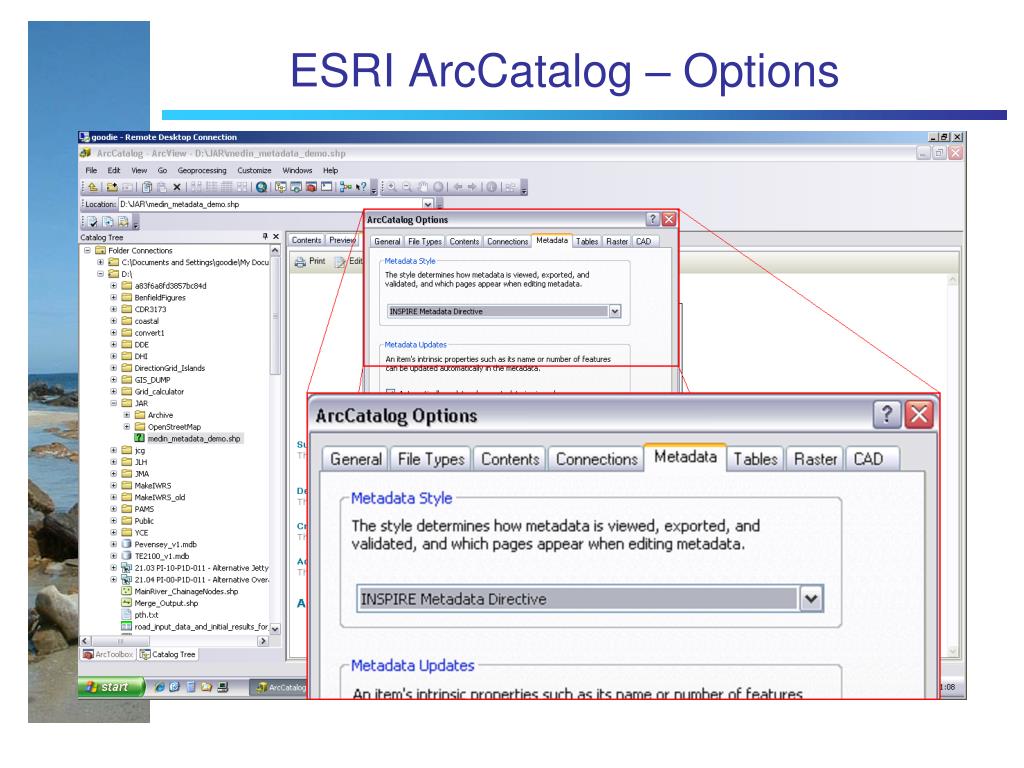
Task: Click the Validate Metadata checkmark icon
Action: 92,221
